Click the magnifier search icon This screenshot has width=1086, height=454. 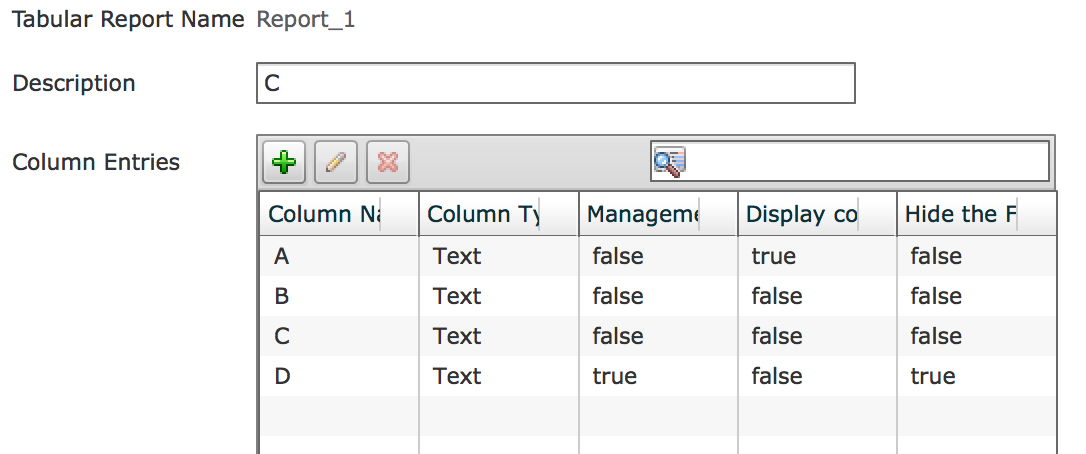point(669,161)
